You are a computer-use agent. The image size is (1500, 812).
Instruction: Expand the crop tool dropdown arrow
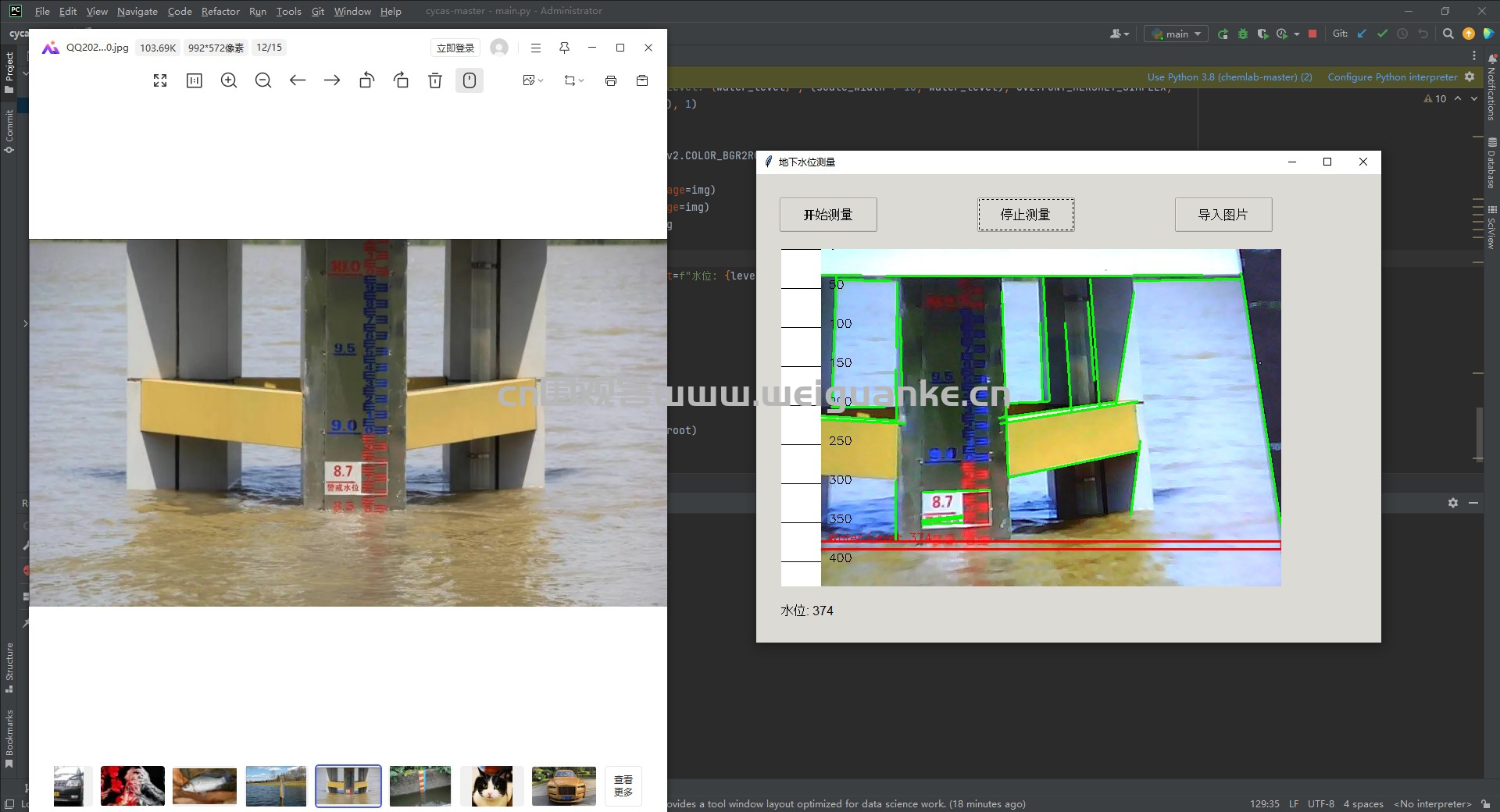click(x=581, y=80)
